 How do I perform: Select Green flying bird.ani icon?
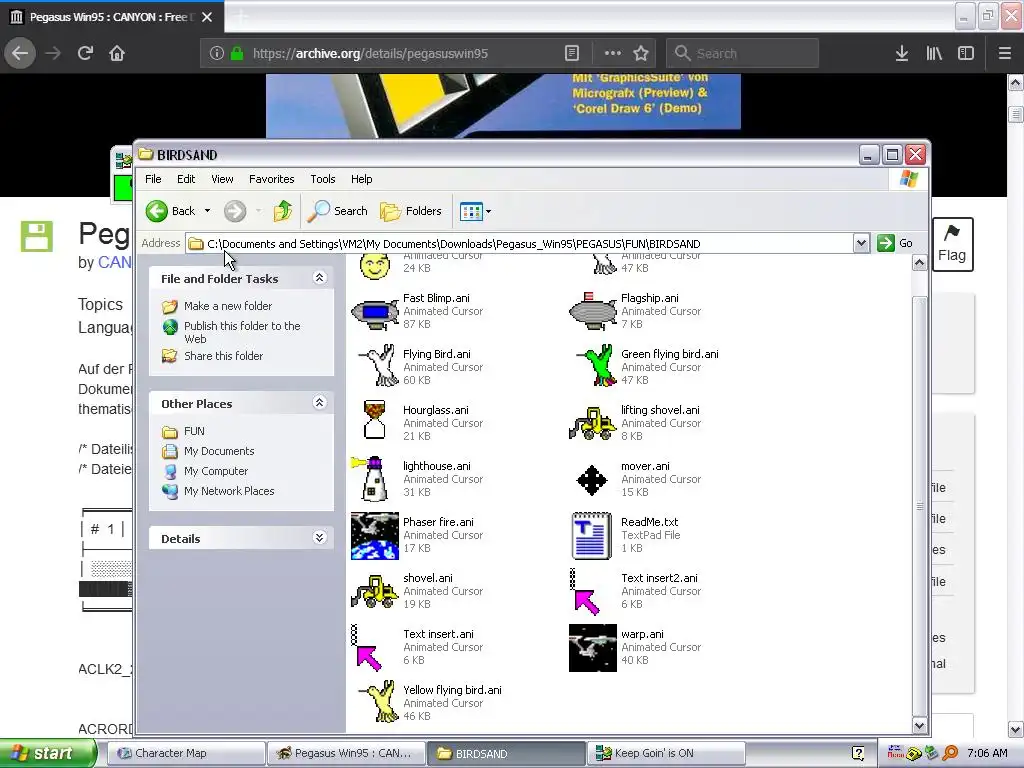coord(596,366)
